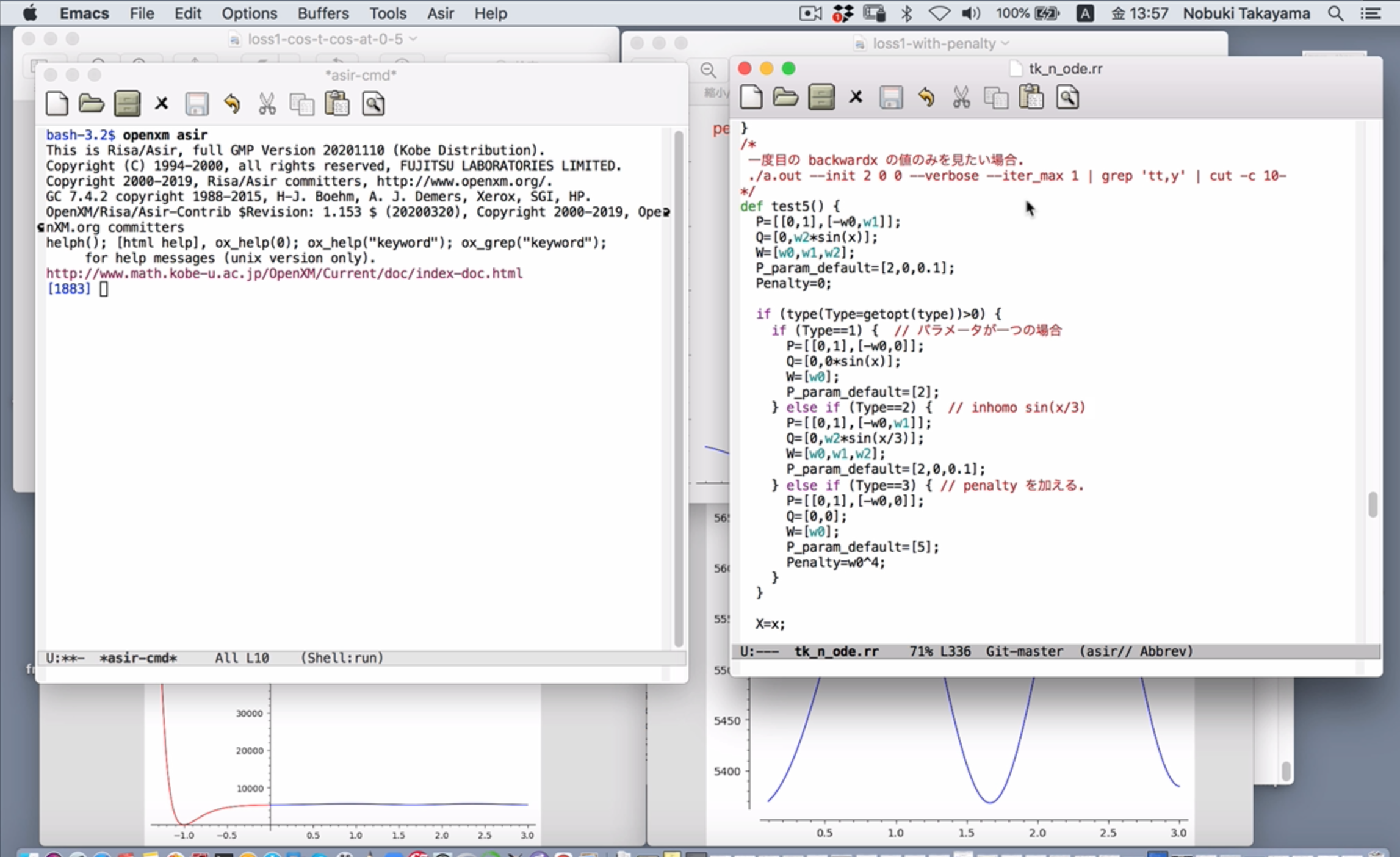The width and height of the screenshot is (1400, 857).
Task: Click Paste clipboard in asir-cmd toolbar
Action: tap(337, 103)
